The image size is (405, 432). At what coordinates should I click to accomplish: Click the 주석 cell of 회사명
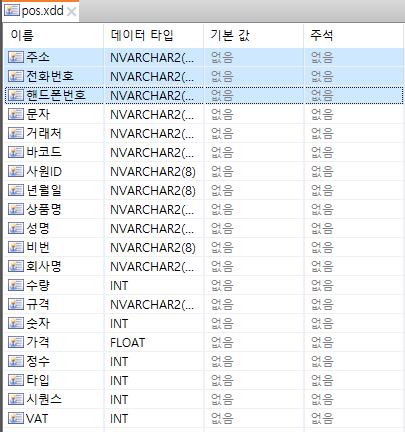(353, 266)
